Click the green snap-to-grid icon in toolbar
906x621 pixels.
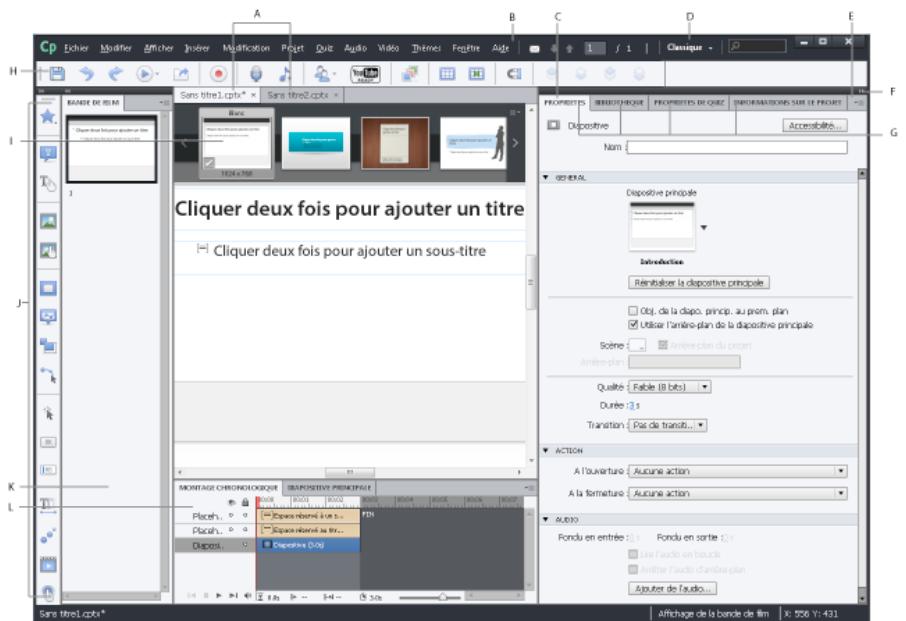476,74
